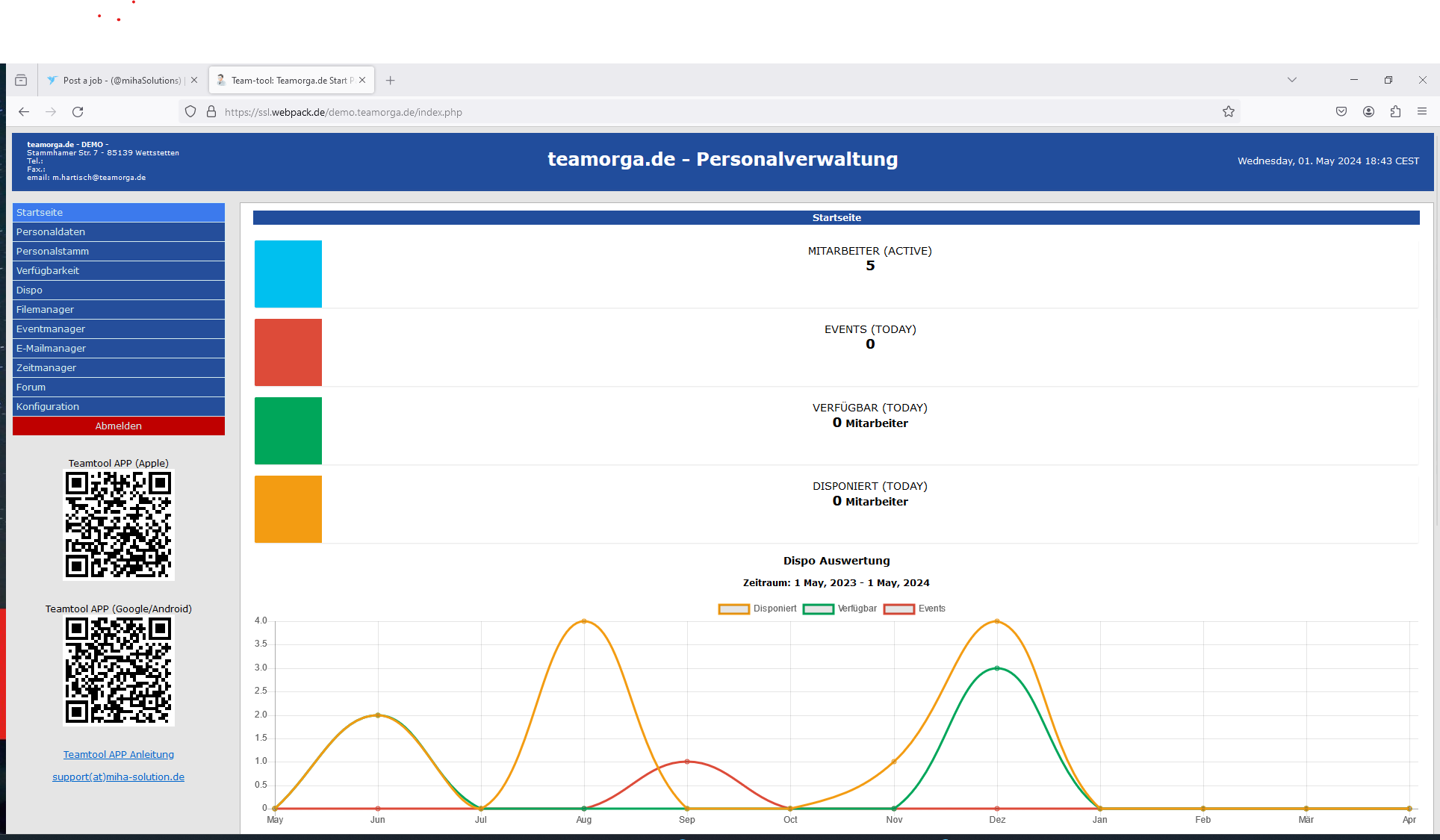
Task: Expand the list all tabs dropdown
Action: [1292, 80]
